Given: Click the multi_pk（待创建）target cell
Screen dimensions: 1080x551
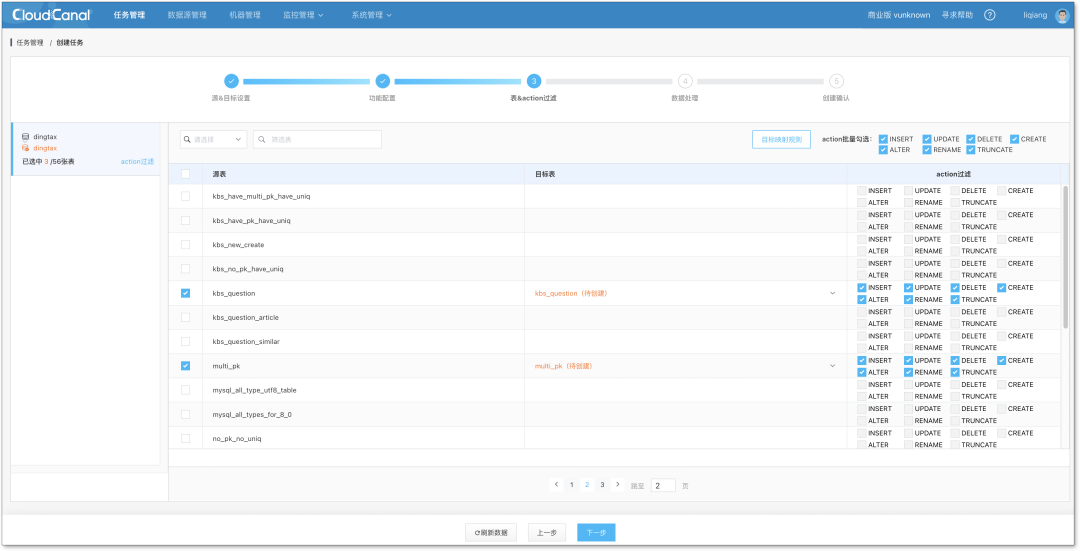Looking at the screenshot, I should pyautogui.click(x=563, y=366).
